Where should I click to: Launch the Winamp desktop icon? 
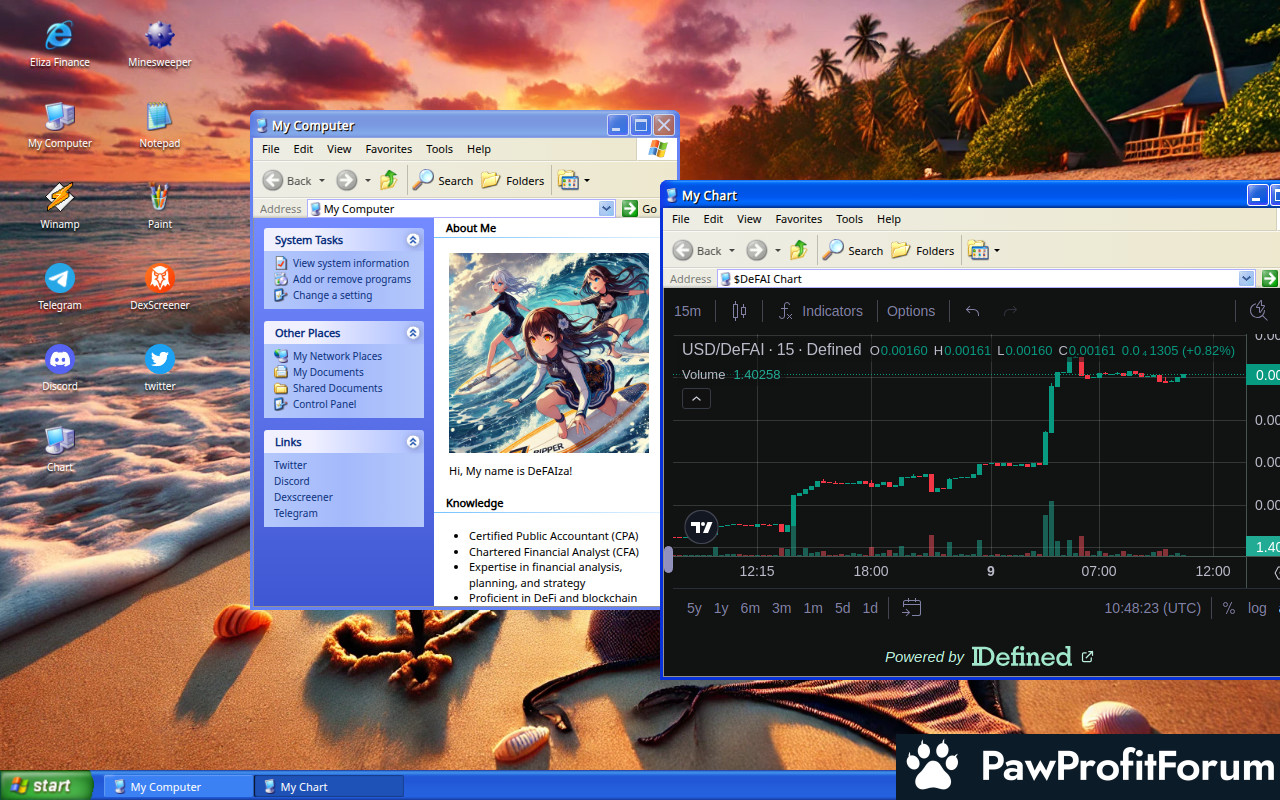click(x=59, y=206)
